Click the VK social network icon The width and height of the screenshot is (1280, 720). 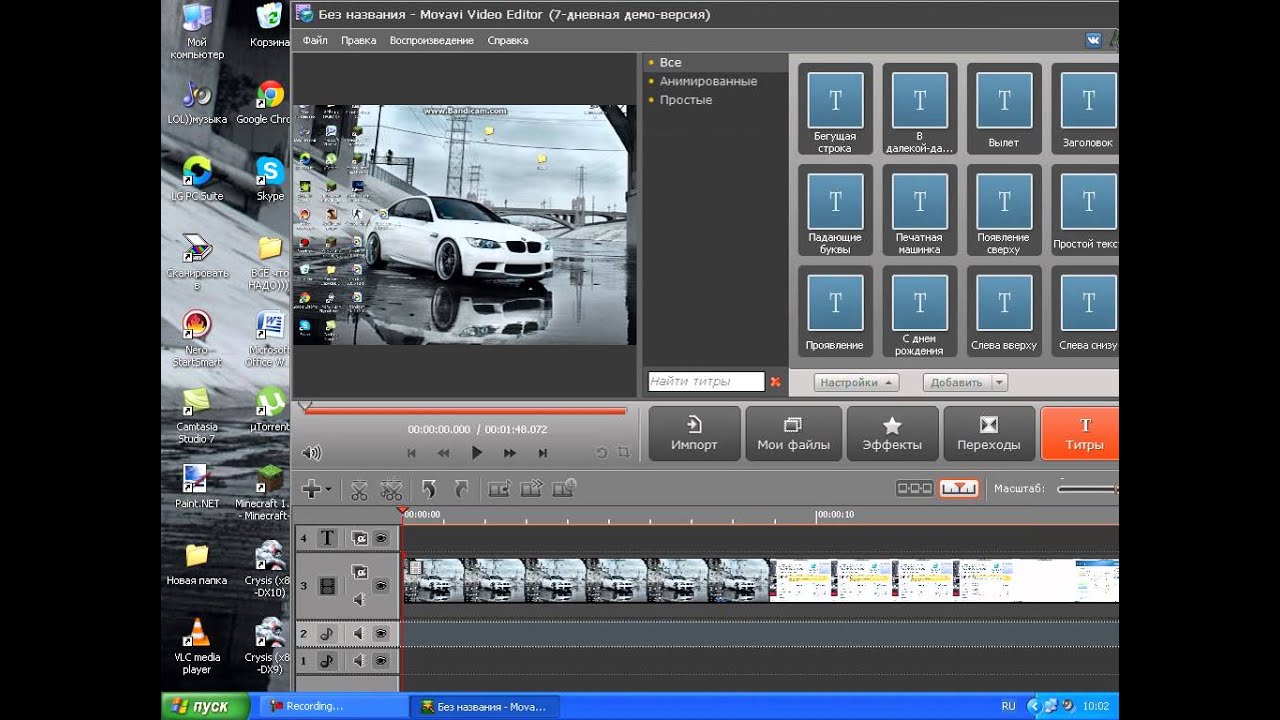tap(1093, 40)
